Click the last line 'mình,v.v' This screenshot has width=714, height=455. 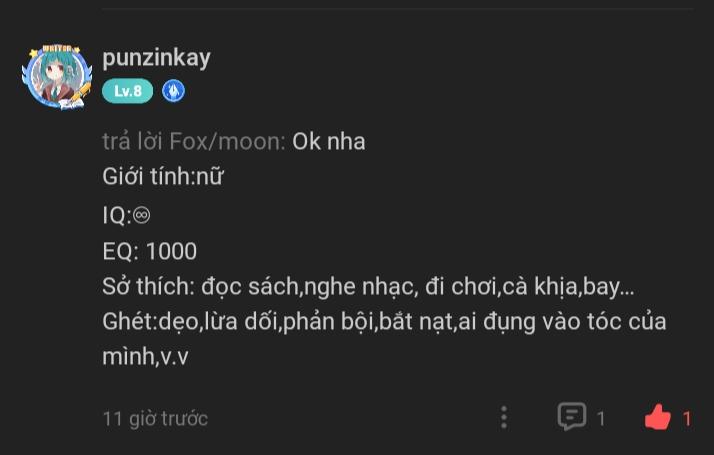[145, 356]
